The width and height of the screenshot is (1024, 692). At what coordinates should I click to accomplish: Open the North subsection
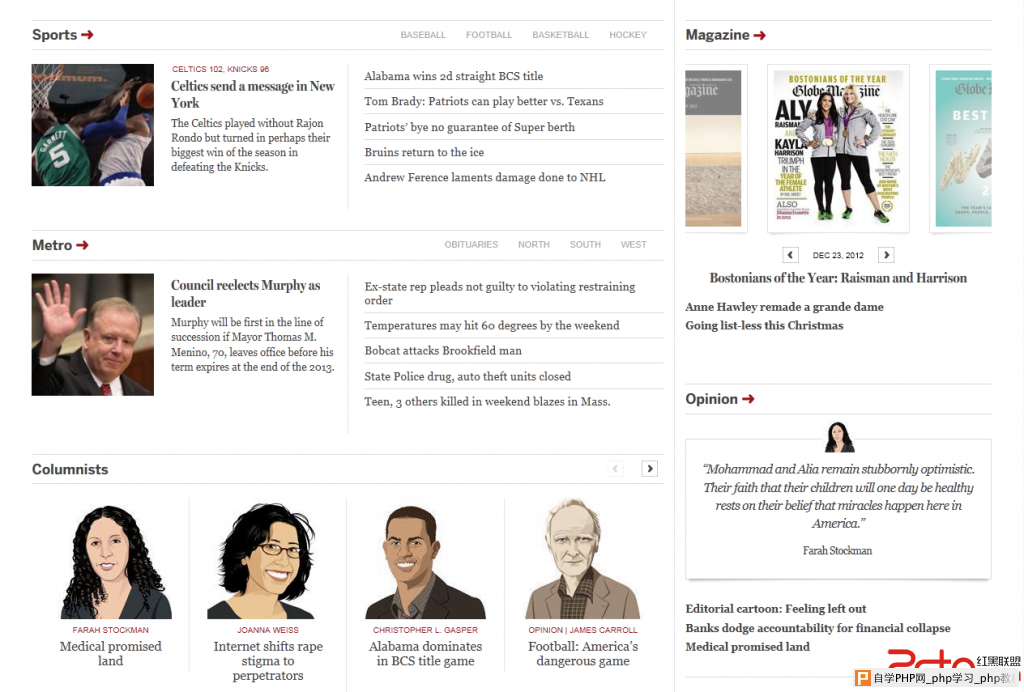(x=534, y=244)
